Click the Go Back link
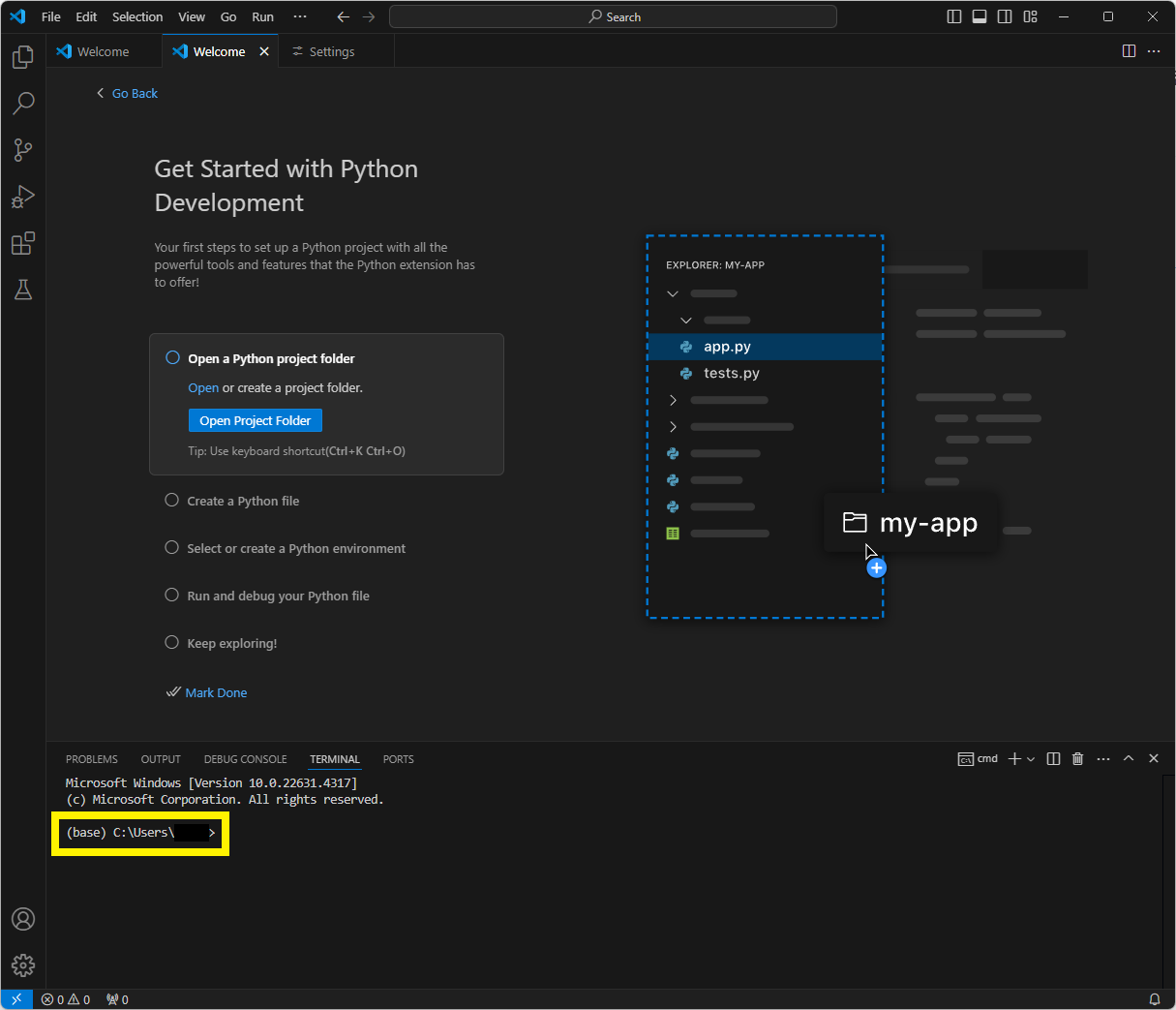This screenshot has width=1176, height=1010. [127, 93]
